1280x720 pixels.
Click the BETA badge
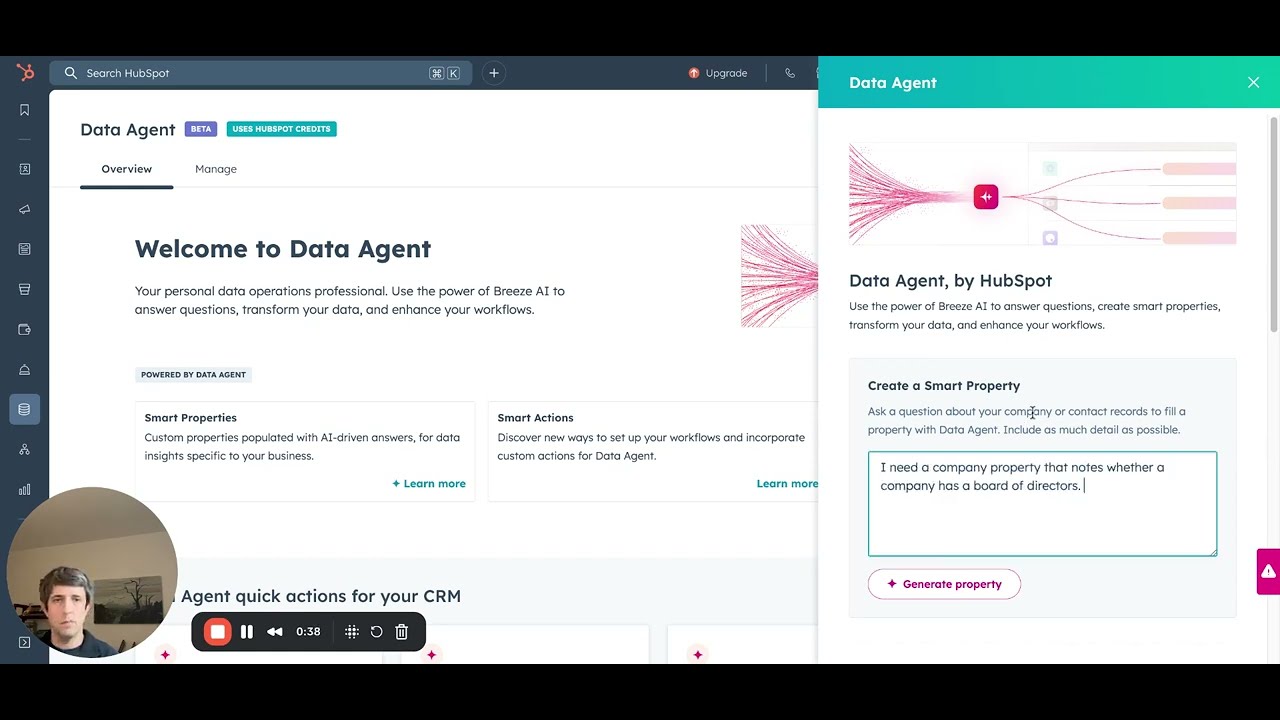coord(201,129)
